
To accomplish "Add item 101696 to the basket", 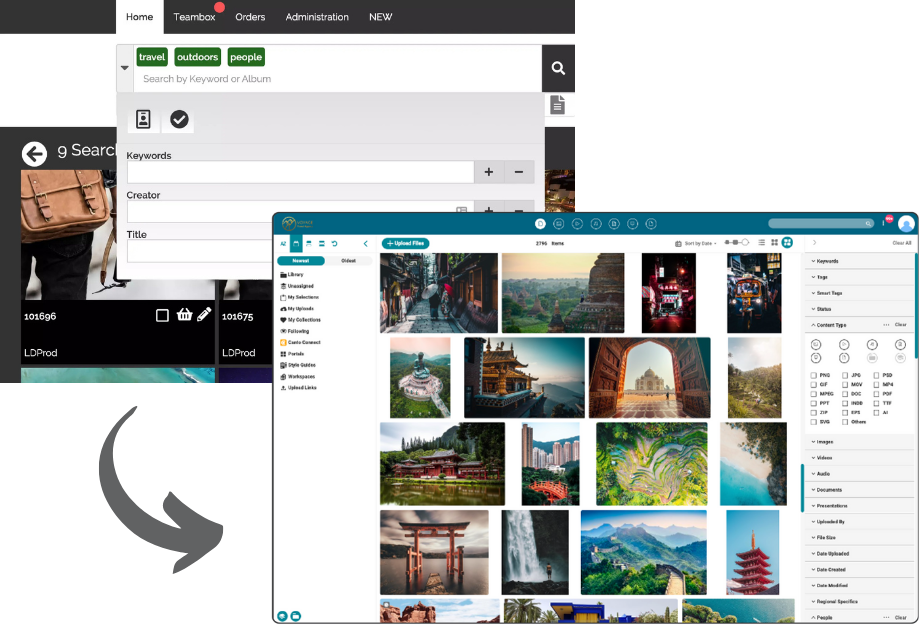I will coord(184,315).
